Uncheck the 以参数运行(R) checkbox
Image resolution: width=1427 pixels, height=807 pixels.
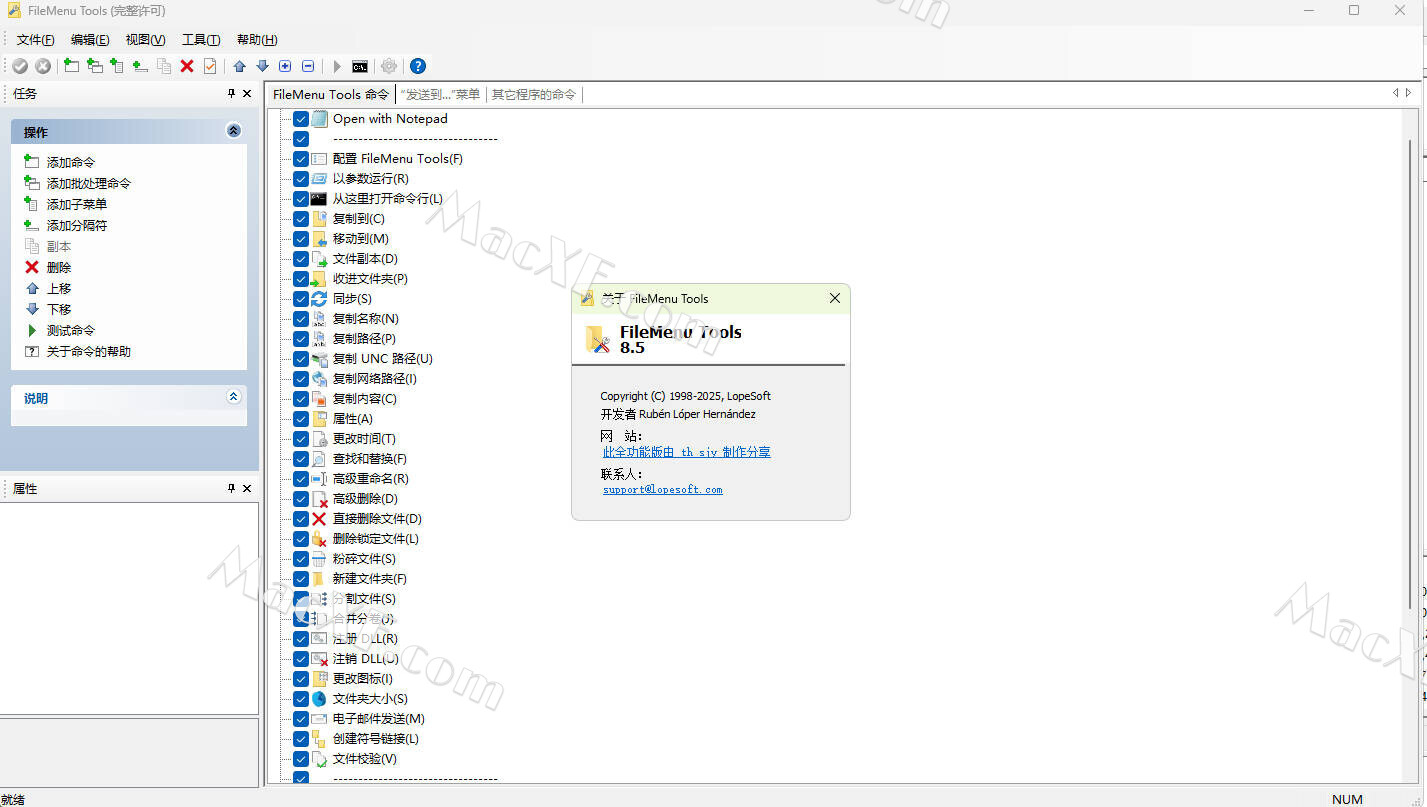[301, 179]
